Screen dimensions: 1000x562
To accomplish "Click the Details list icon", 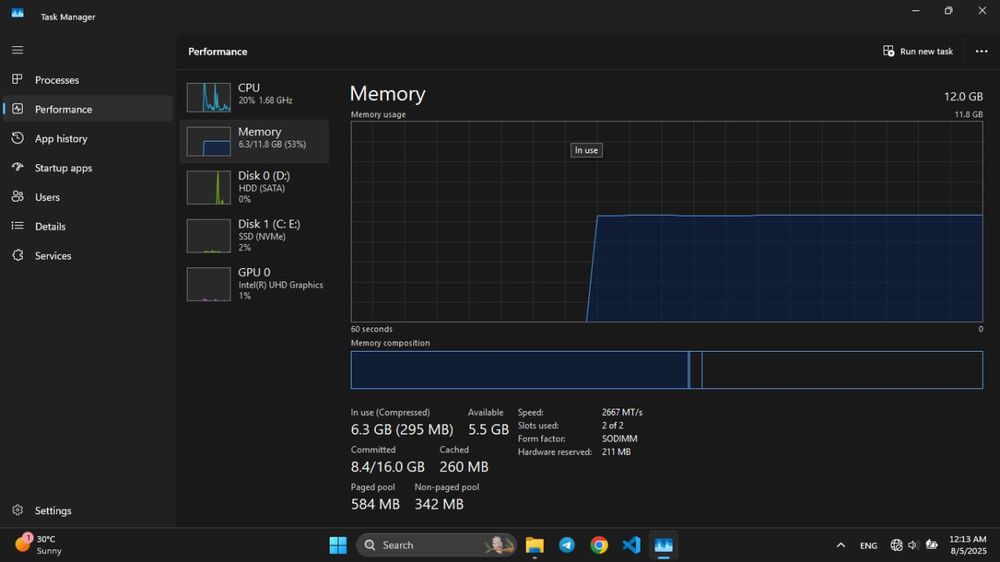I will tap(17, 226).
